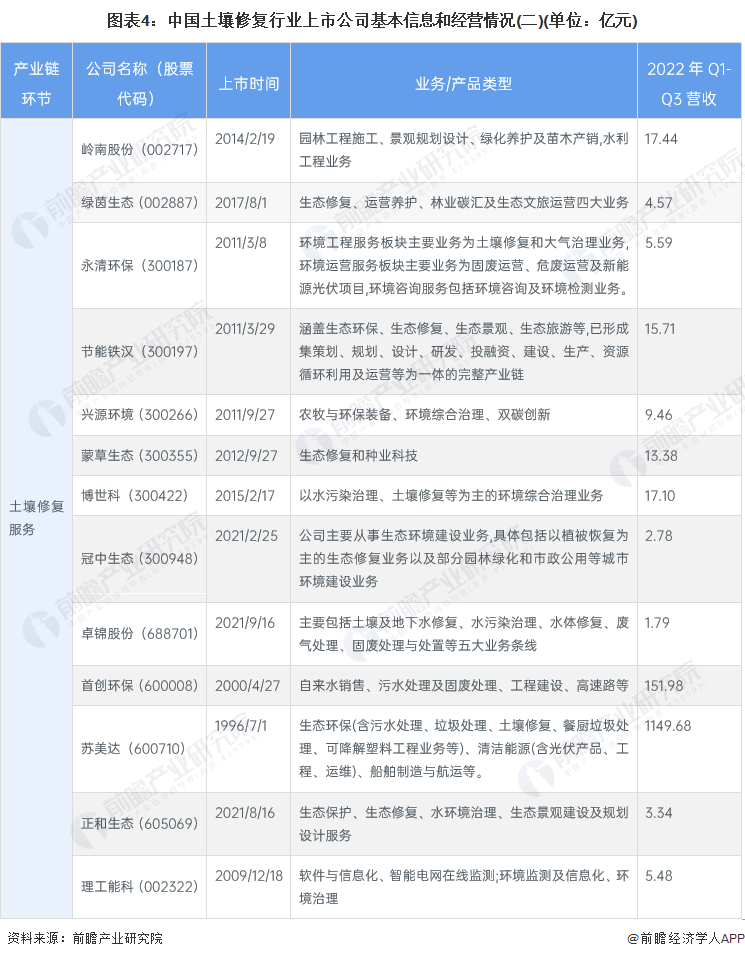Click company cell 永清环保（300187）
Viewport: 745px width, 959px height.
[139, 265]
